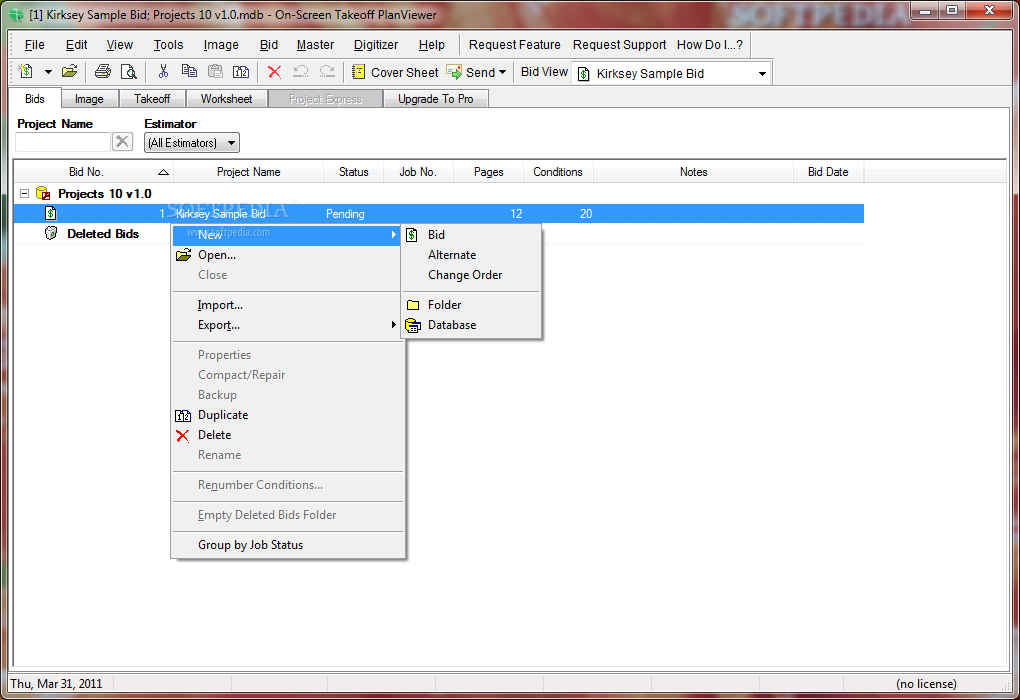Viewport: 1020px width, 700px height.
Task: Open the New Bid toolbar dropdown arrow
Action: [47, 72]
